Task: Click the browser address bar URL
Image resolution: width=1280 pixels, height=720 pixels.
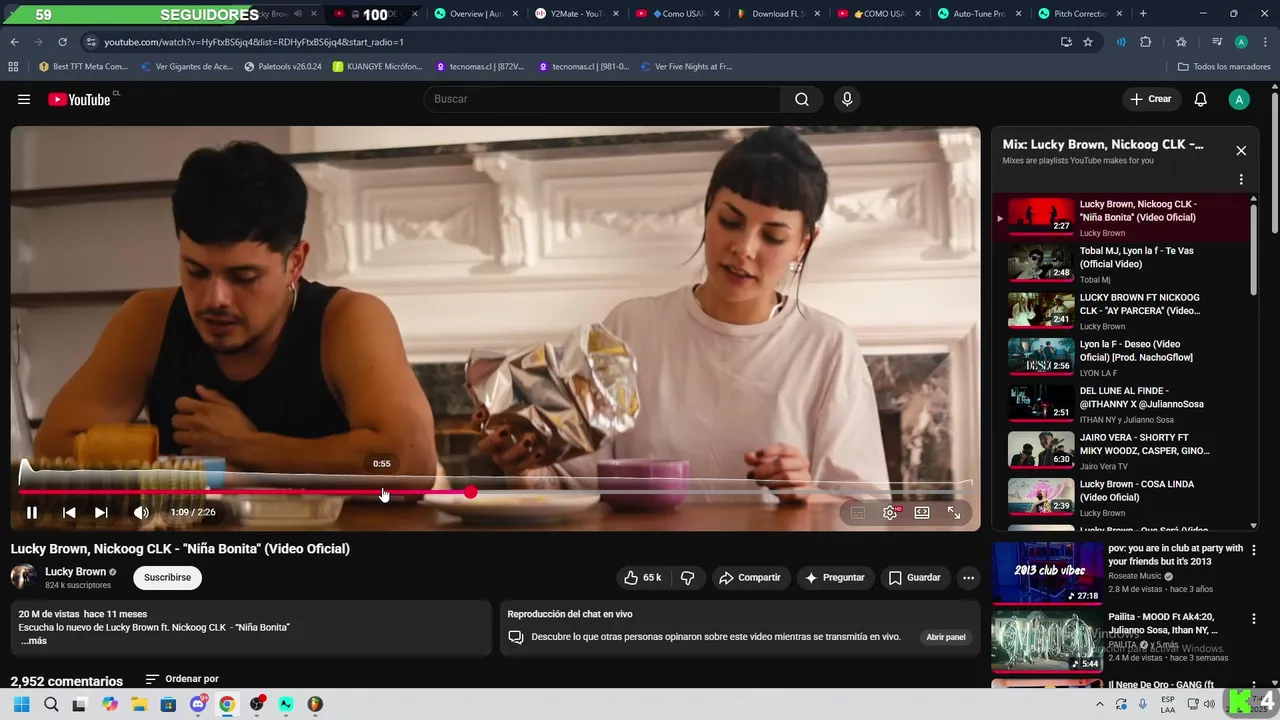Action: [254, 42]
